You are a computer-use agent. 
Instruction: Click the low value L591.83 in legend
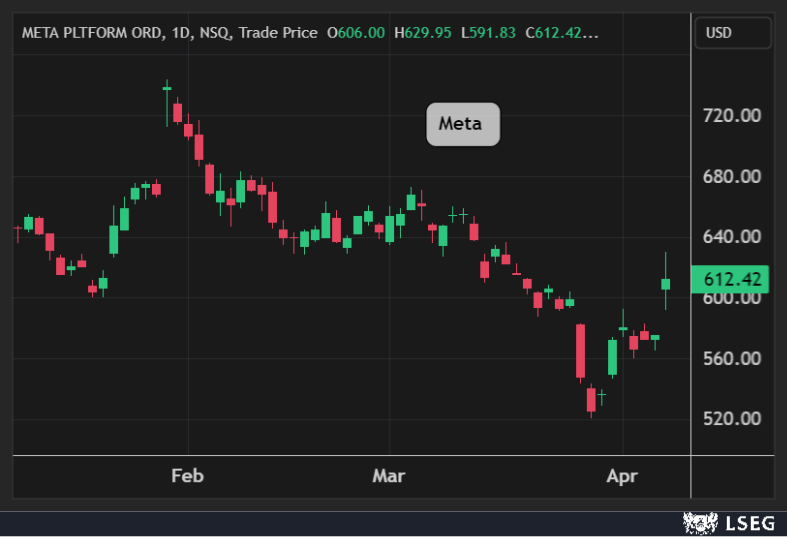[488, 33]
